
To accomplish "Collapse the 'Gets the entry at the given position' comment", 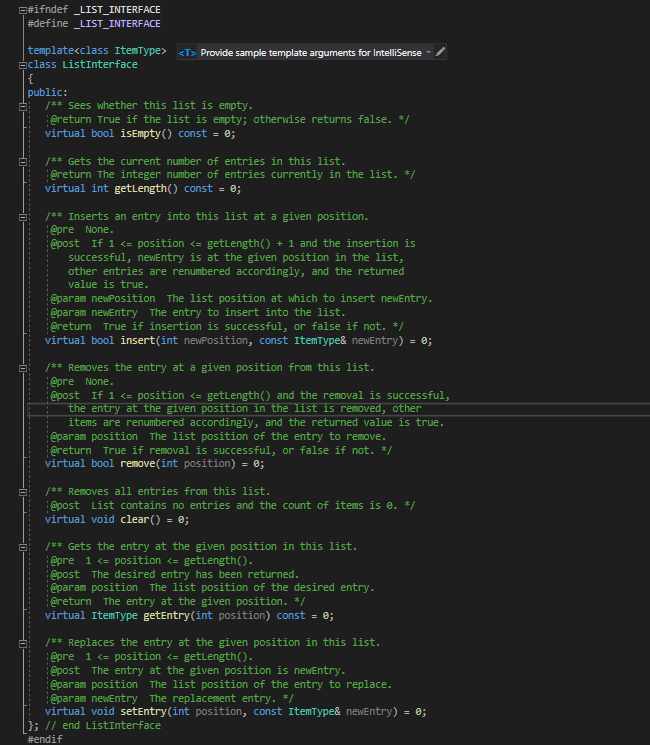I will tap(22, 547).
